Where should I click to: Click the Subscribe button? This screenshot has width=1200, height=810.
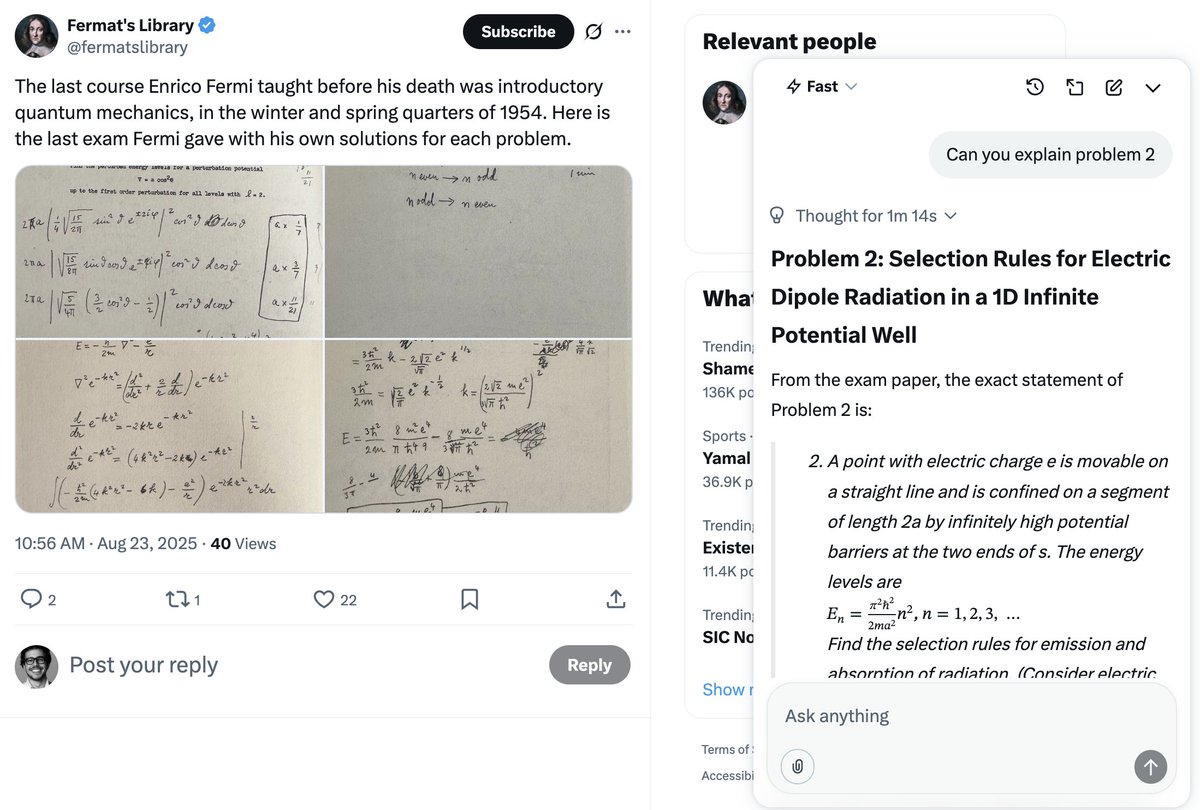coord(518,32)
